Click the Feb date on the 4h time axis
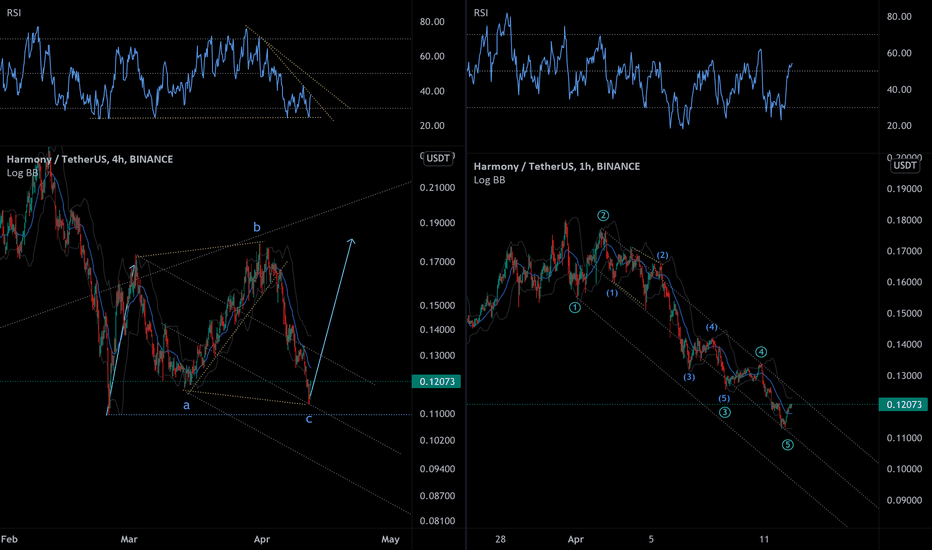The image size is (932, 550). 9,539
